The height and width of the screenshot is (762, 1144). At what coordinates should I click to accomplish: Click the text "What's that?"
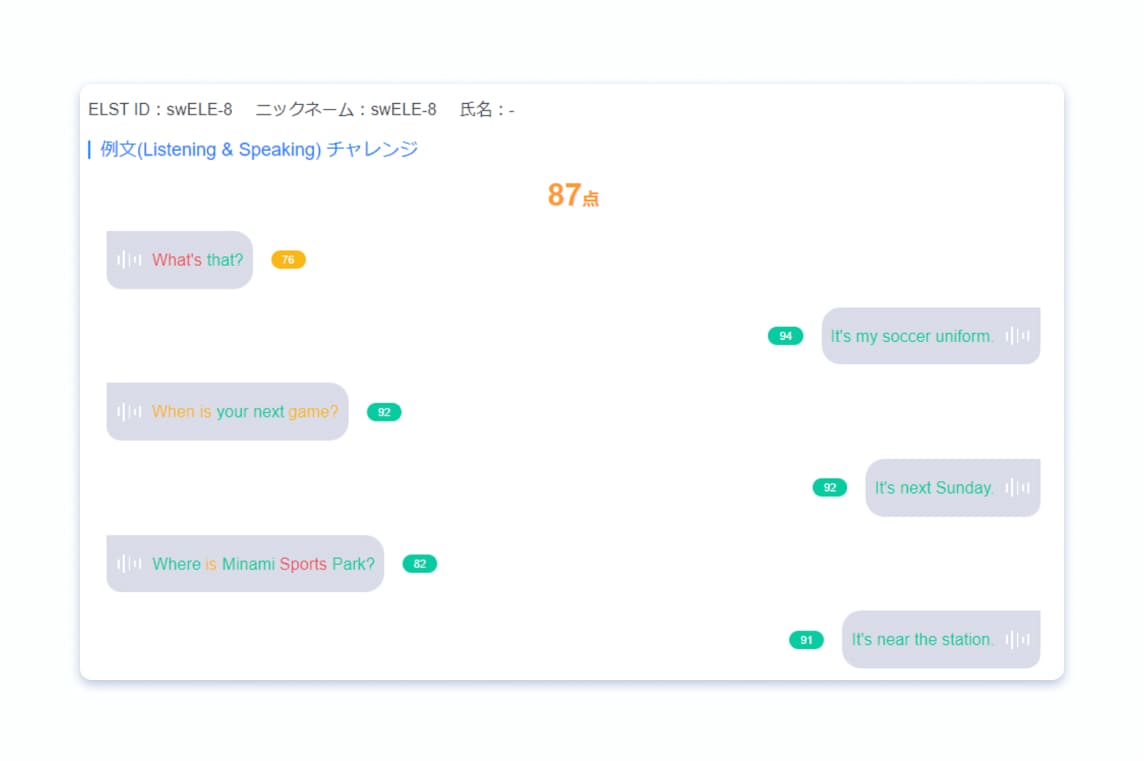click(x=198, y=260)
